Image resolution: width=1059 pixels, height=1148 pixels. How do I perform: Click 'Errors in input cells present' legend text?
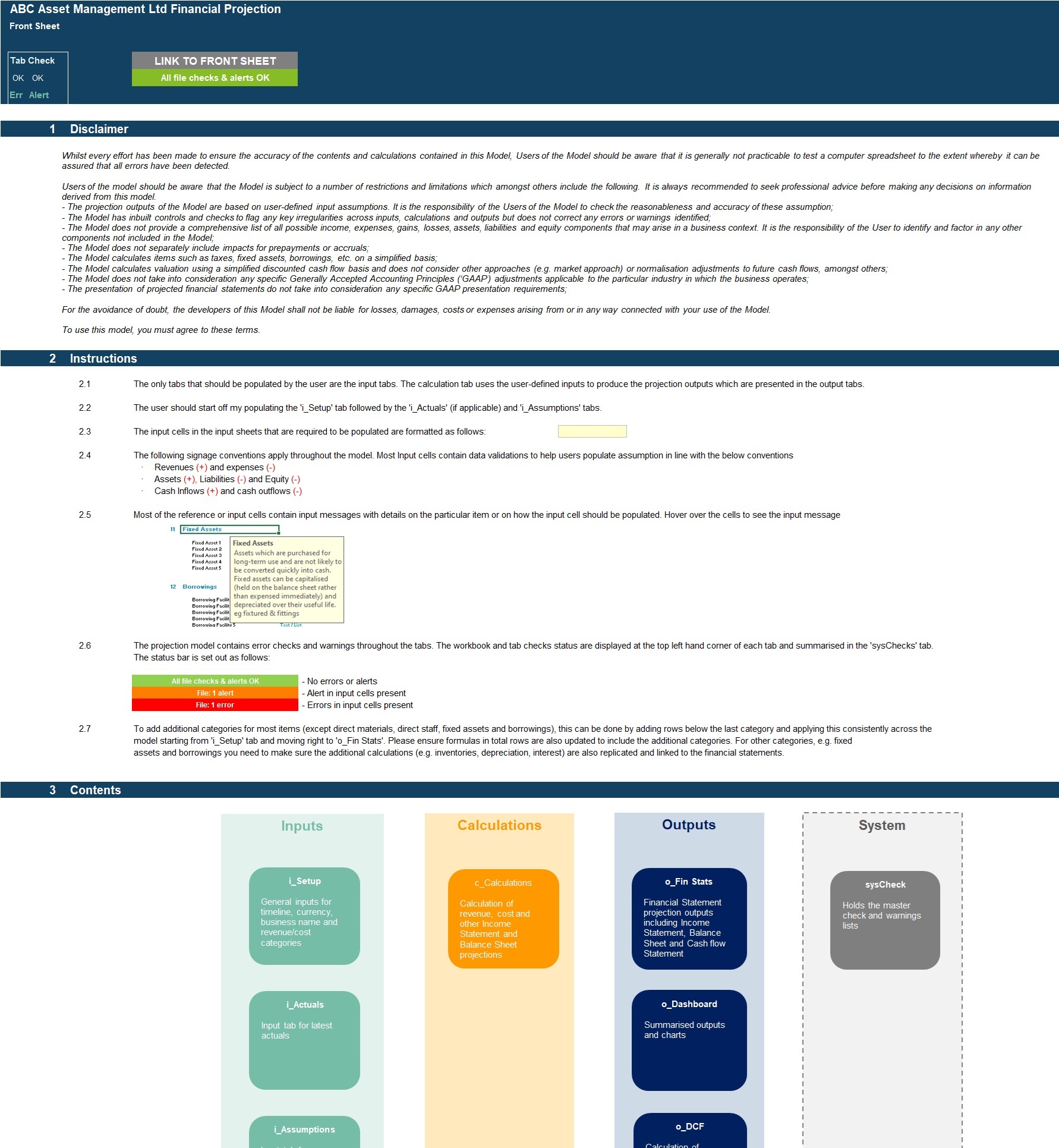pyautogui.click(x=357, y=705)
